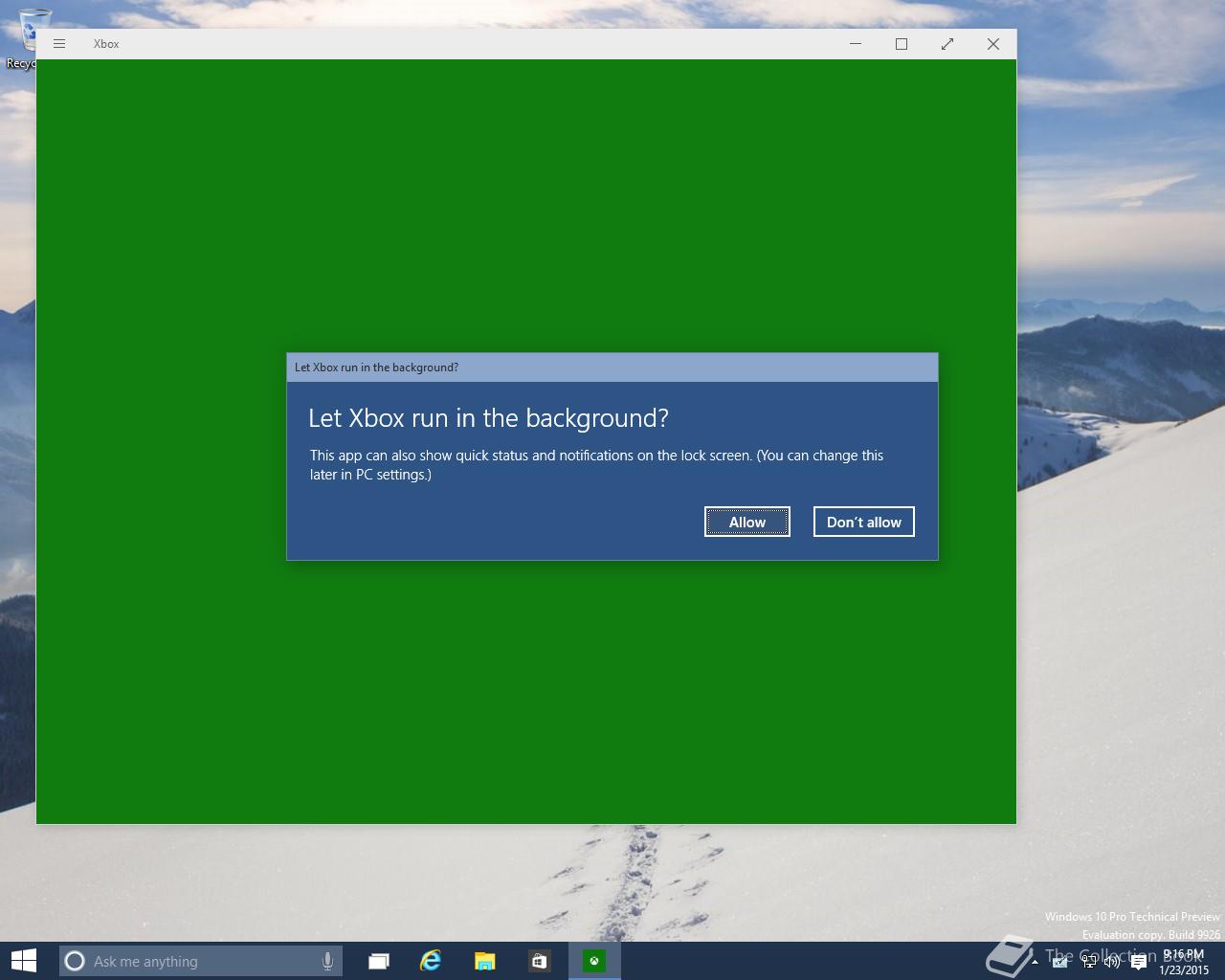Toggle Xbox window full screen mode
1225x980 pixels.
[947, 44]
